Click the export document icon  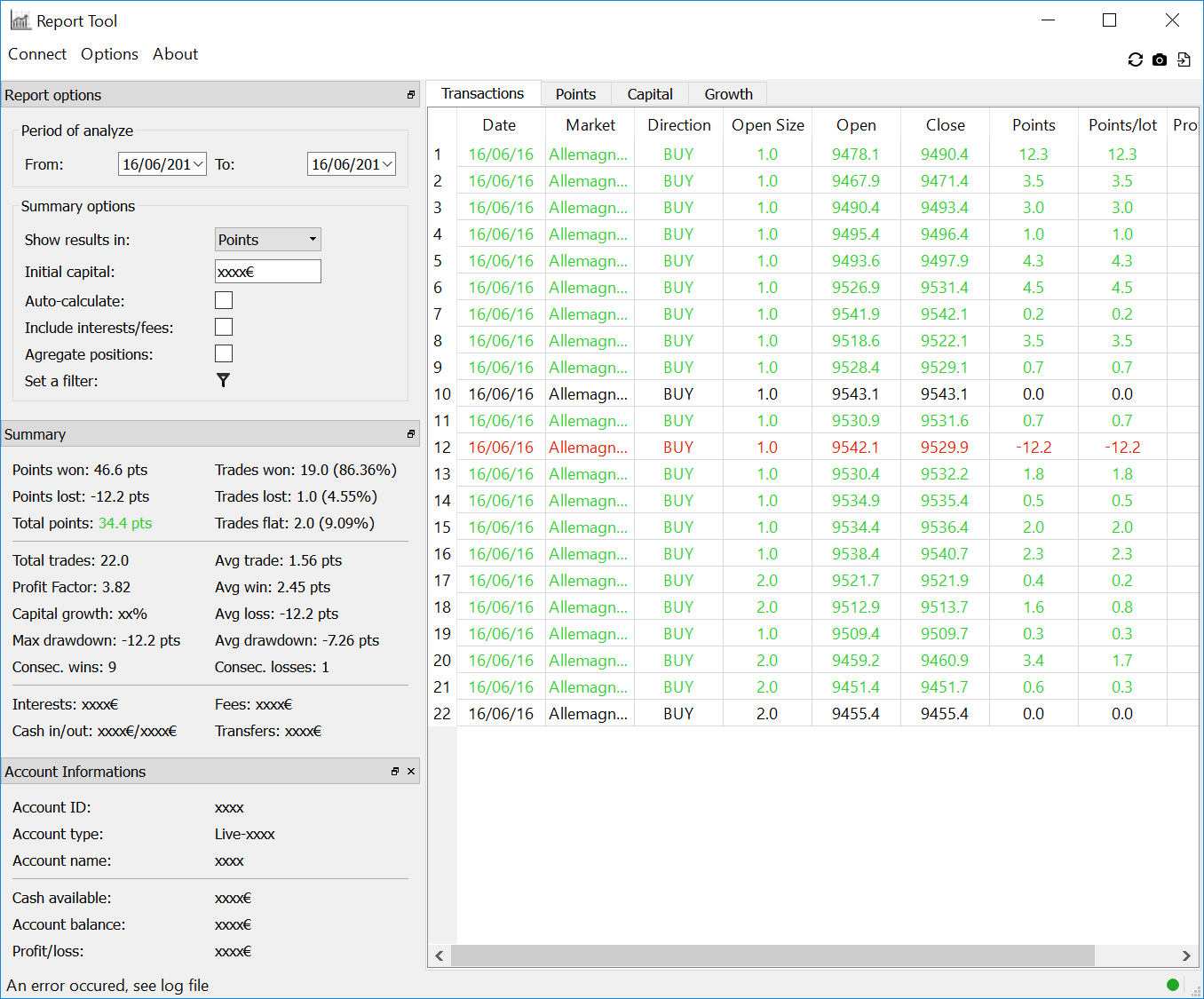pos(1184,59)
